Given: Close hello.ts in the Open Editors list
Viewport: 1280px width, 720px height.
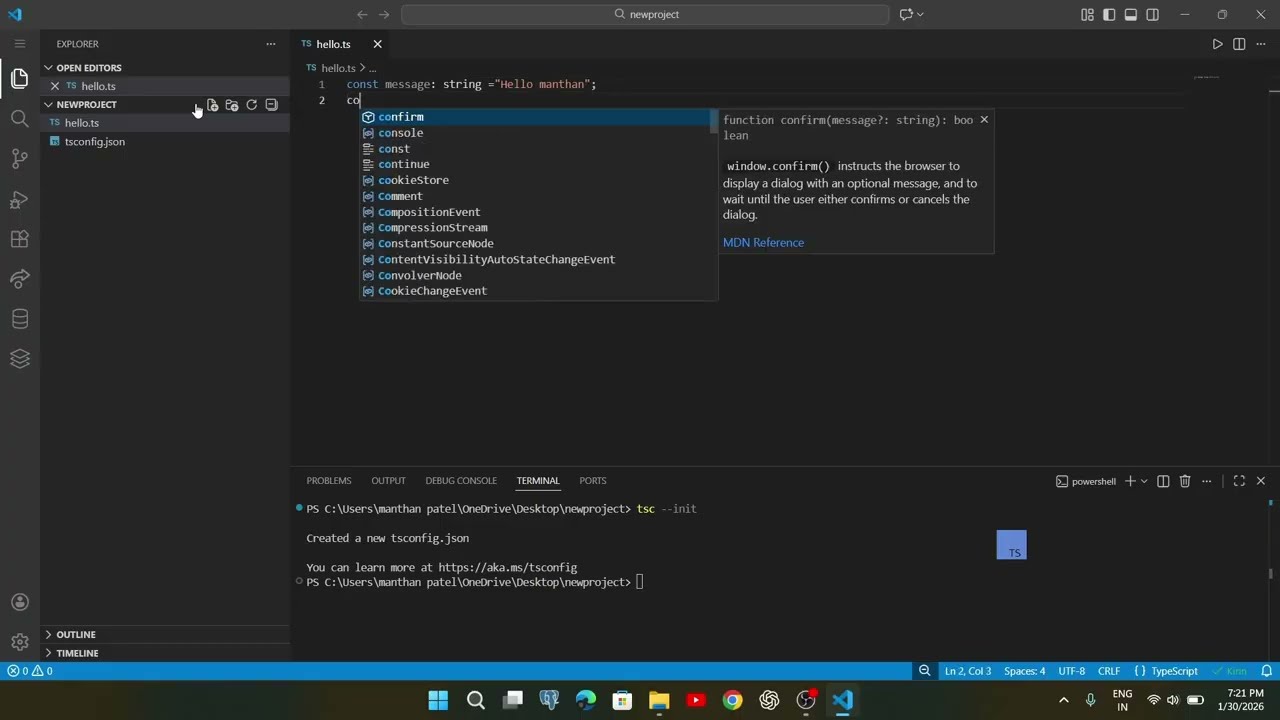Looking at the screenshot, I should [55, 86].
